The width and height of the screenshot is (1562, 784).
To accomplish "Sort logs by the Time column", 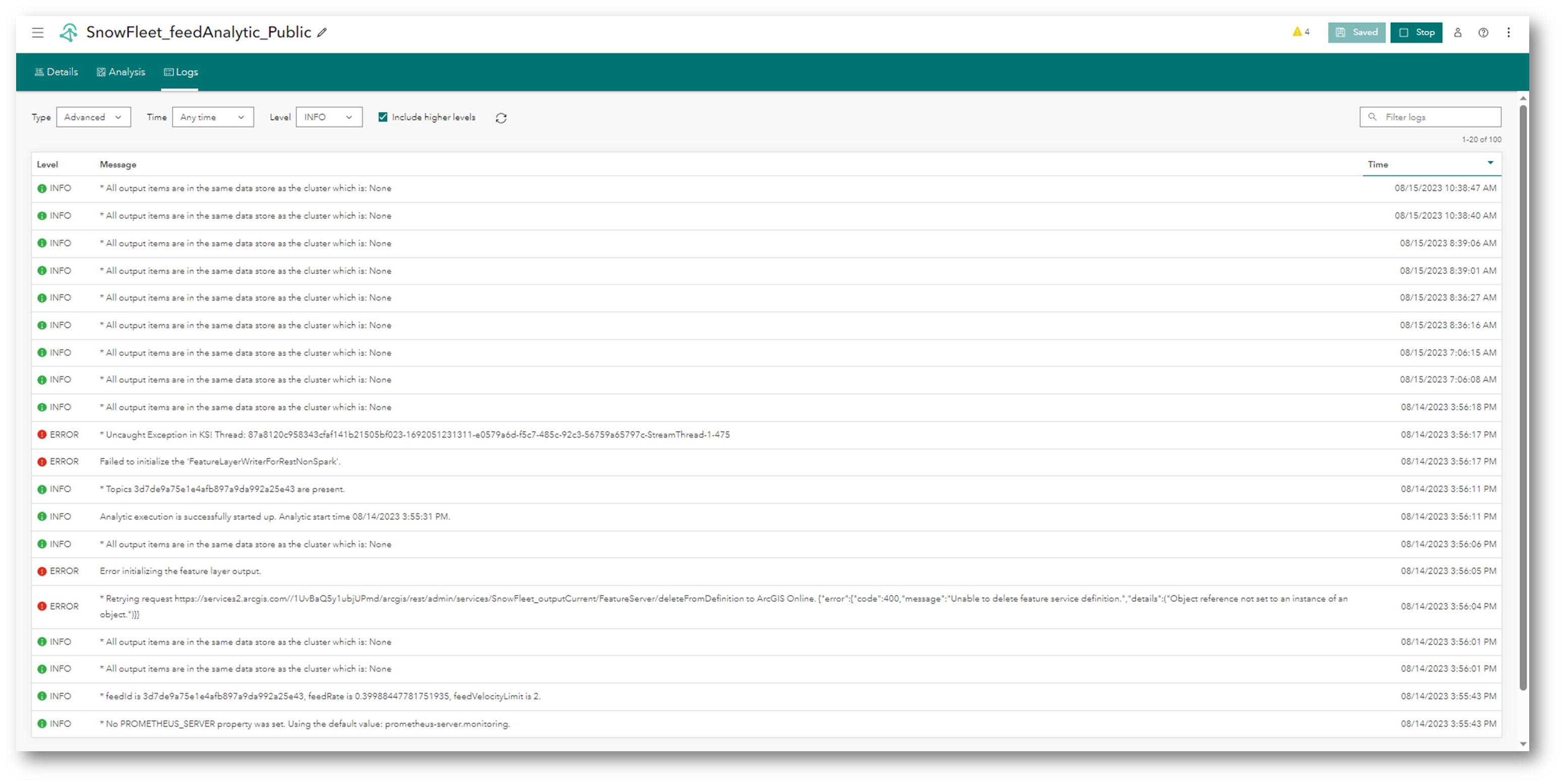I will tap(1377, 164).
